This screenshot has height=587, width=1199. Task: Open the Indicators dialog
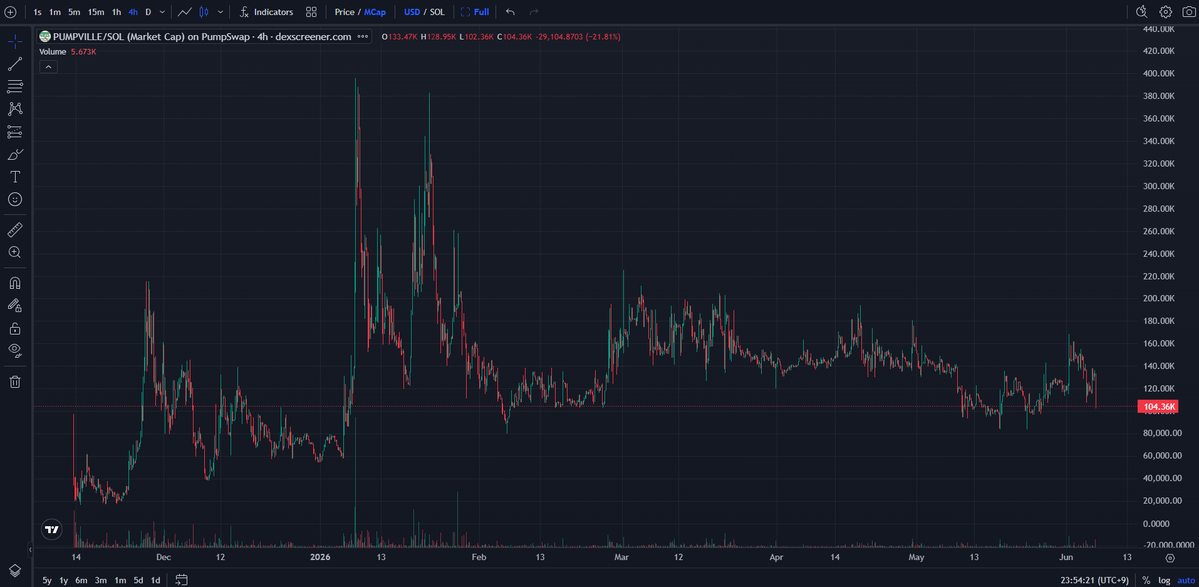[265, 12]
